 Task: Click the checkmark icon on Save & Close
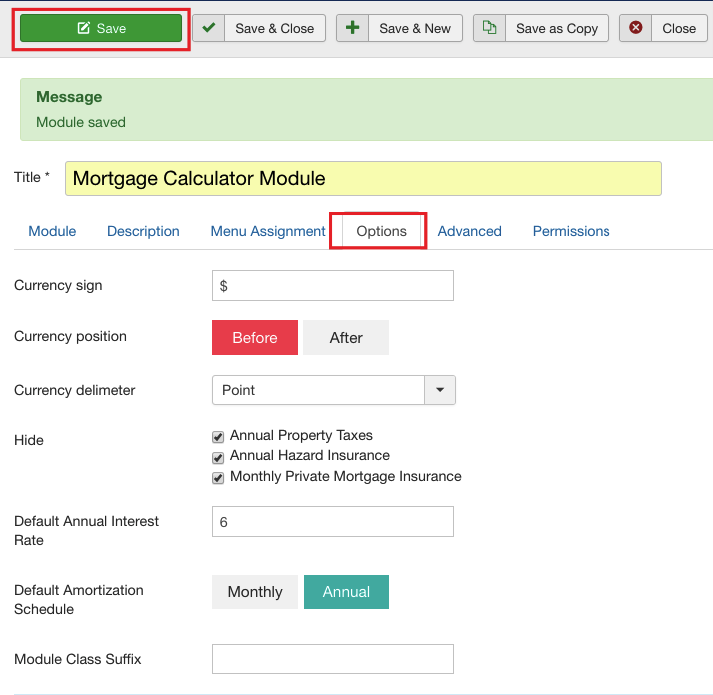209,28
